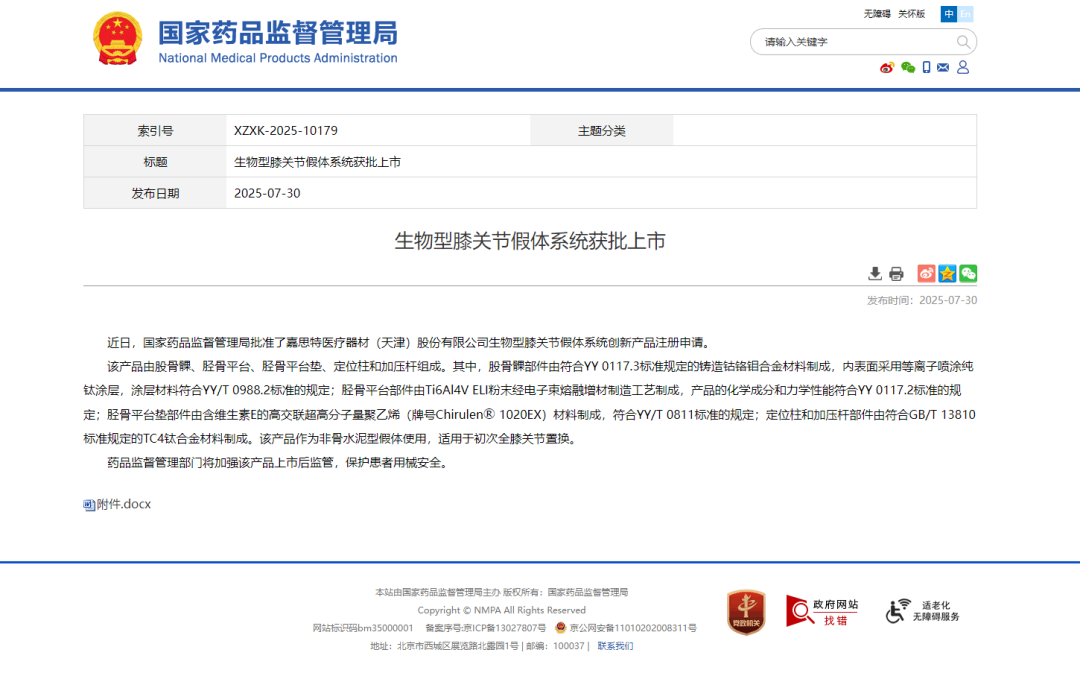Share via the yellow star Qzone icon
1080x676 pixels.
coord(947,274)
